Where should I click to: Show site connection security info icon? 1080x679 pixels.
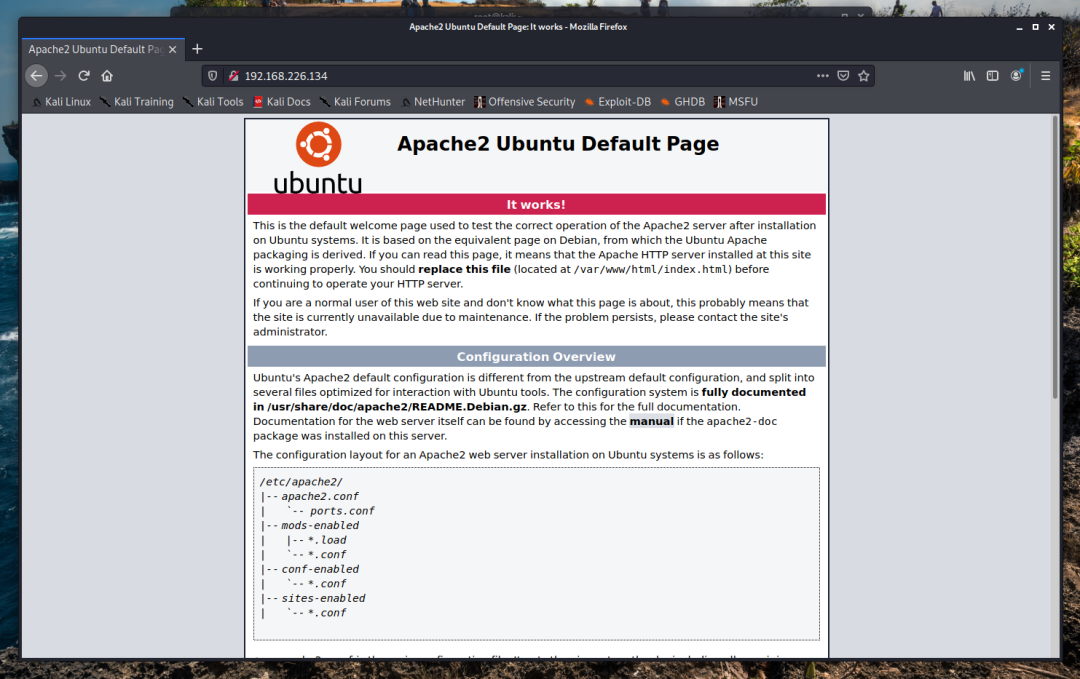pos(233,76)
